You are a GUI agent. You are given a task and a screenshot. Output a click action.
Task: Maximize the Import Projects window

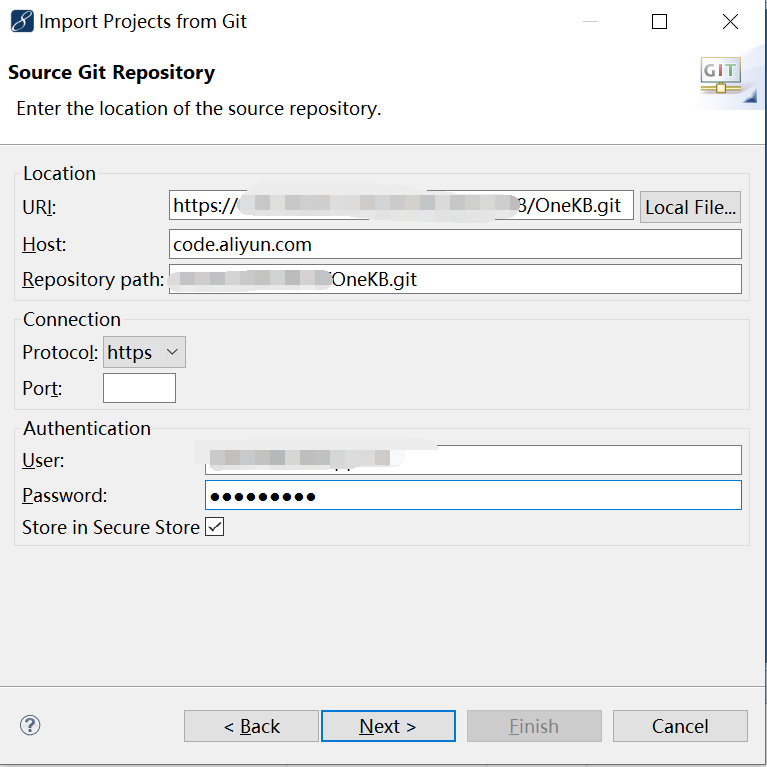pyautogui.click(x=659, y=21)
